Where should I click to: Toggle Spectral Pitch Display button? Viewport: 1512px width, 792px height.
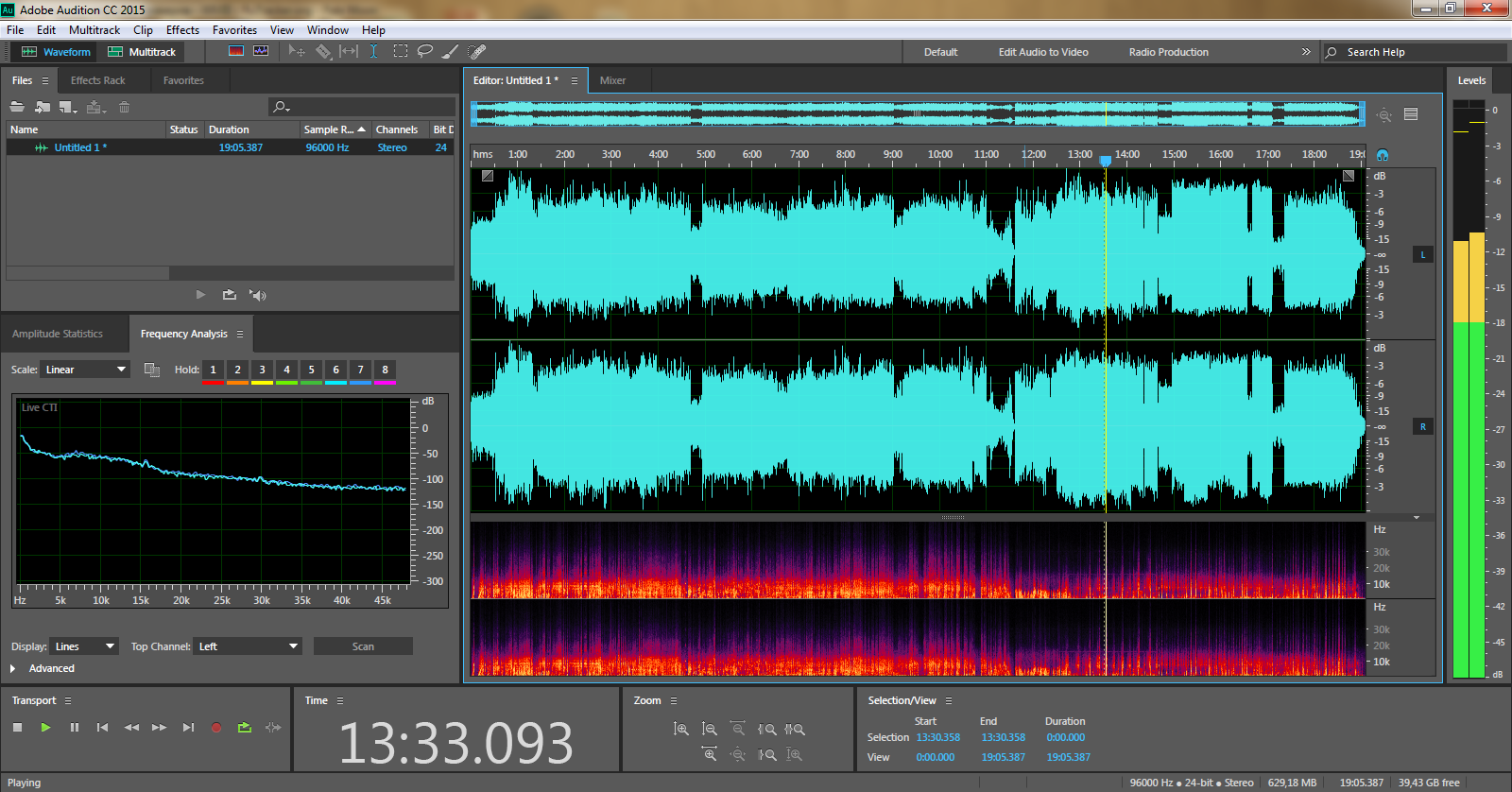click(x=261, y=51)
